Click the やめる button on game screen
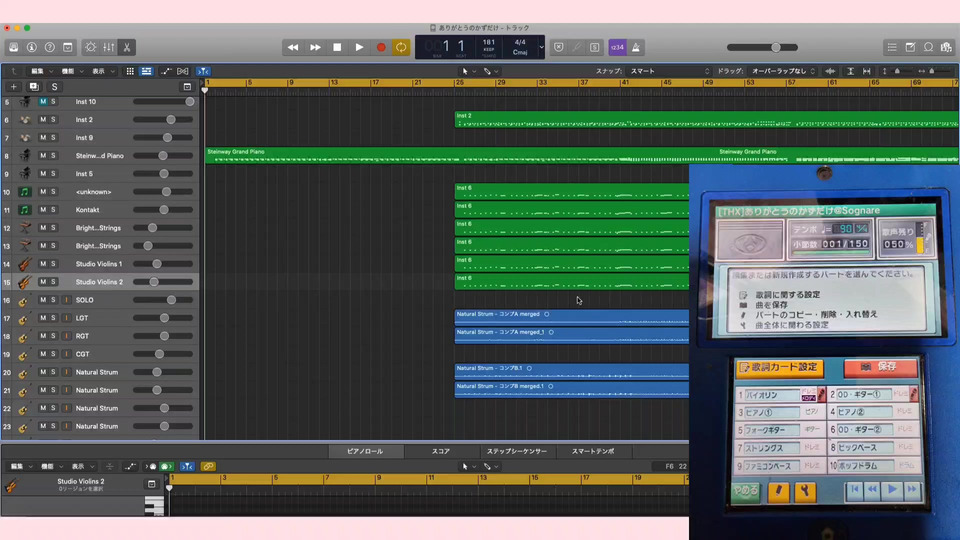The height and width of the screenshot is (540, 960). coord(746,491)
